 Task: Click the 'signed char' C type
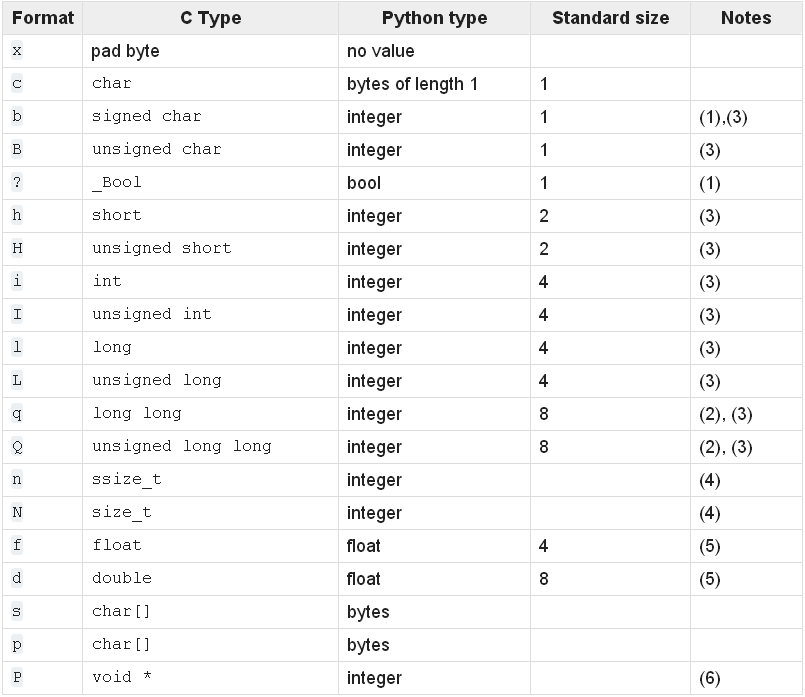(147, 116)
